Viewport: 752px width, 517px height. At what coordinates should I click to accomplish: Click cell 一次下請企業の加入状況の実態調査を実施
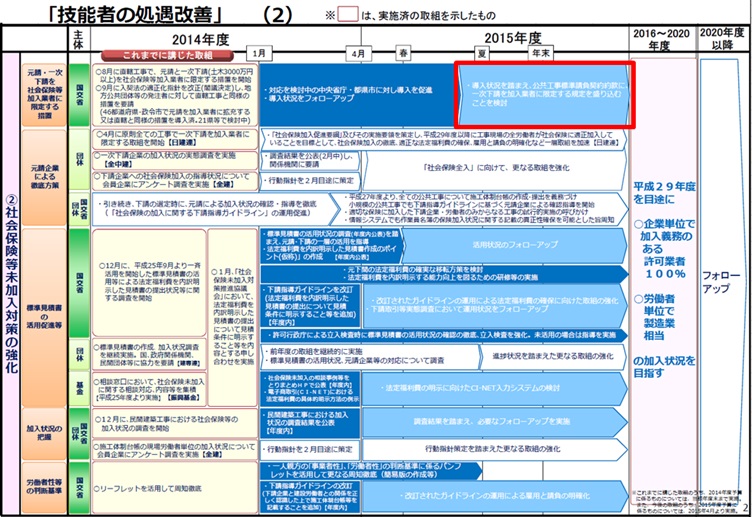175,160
